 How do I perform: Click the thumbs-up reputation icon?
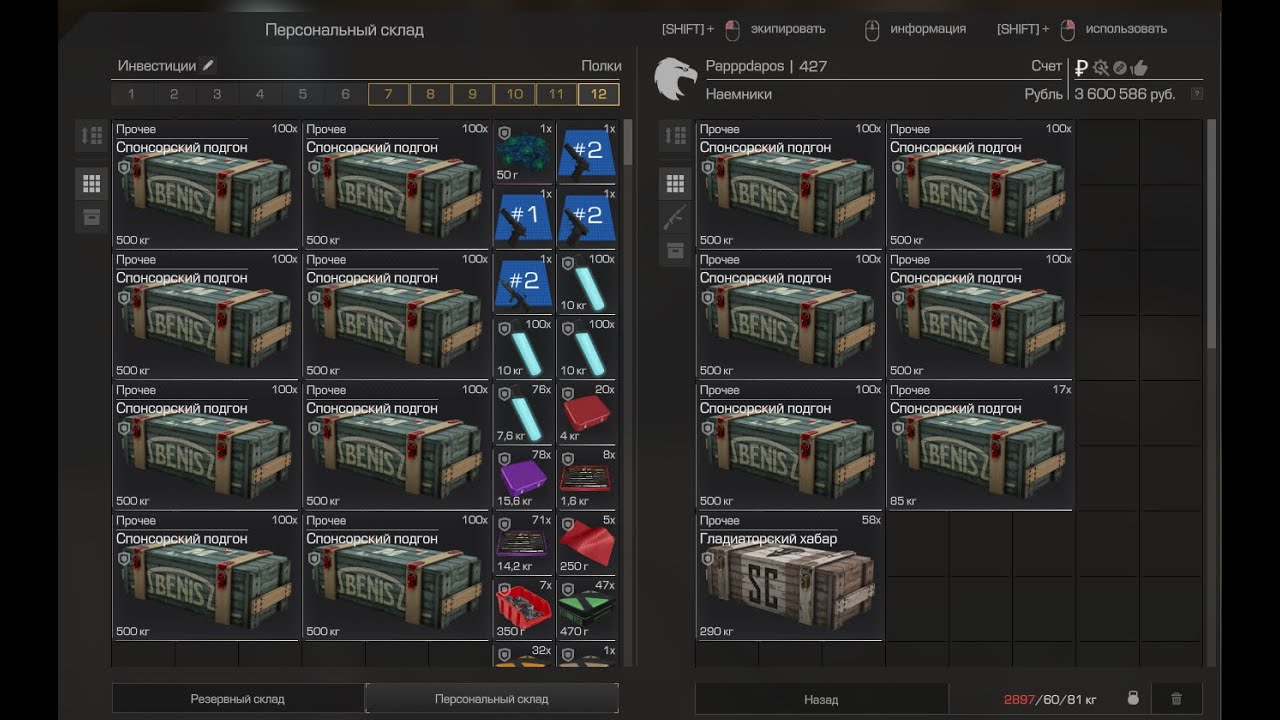coord(1139,68)
